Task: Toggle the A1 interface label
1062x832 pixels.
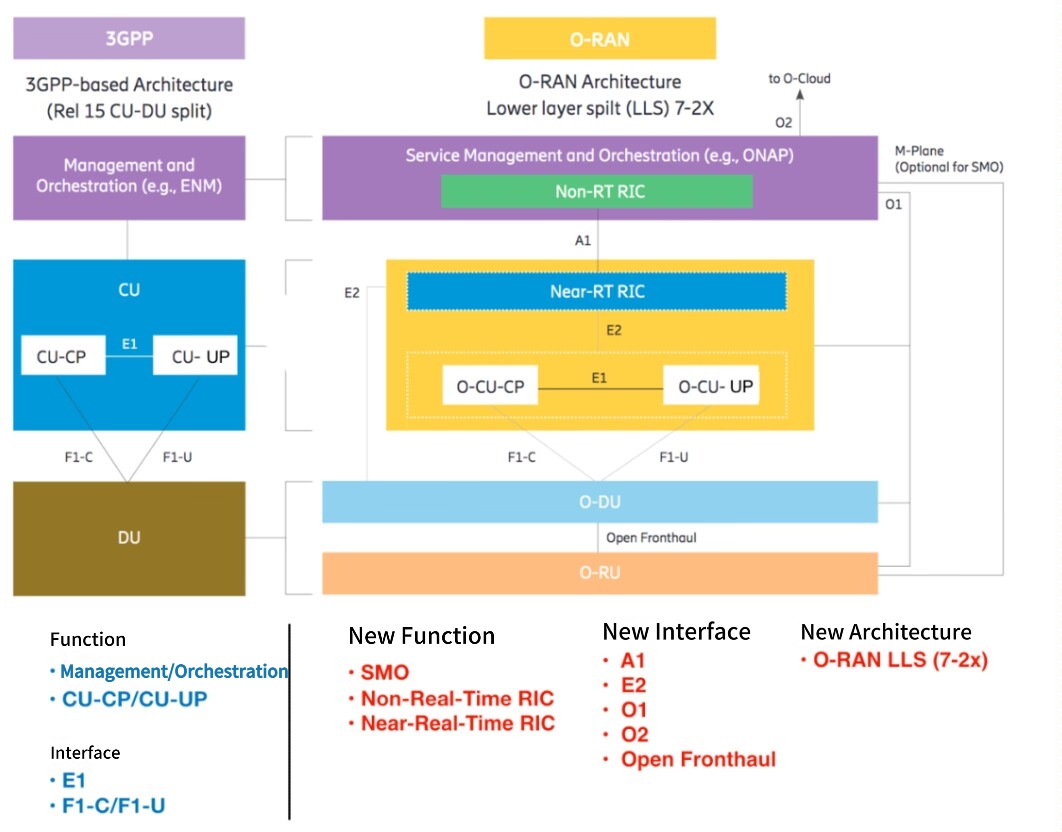Action: pyautogui.click(x=583, y=240)
